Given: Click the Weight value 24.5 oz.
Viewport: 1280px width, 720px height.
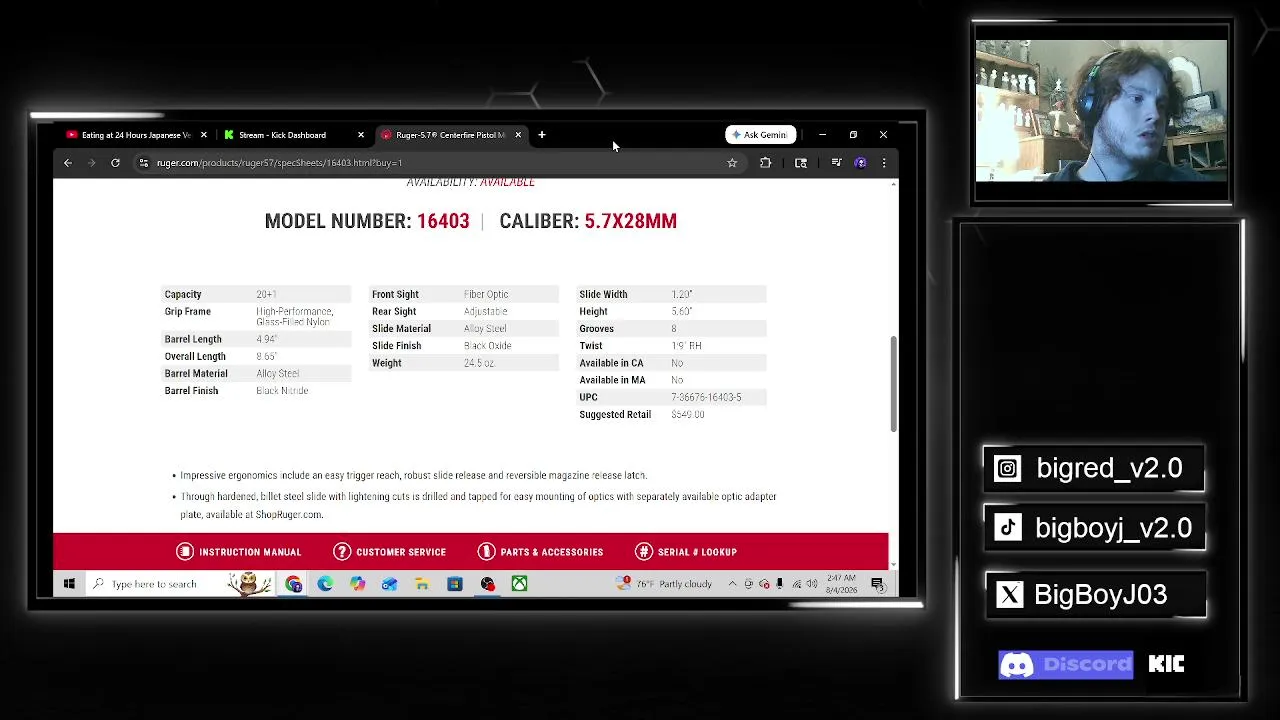Looking at the screenshot, I should tap(479, 363).
